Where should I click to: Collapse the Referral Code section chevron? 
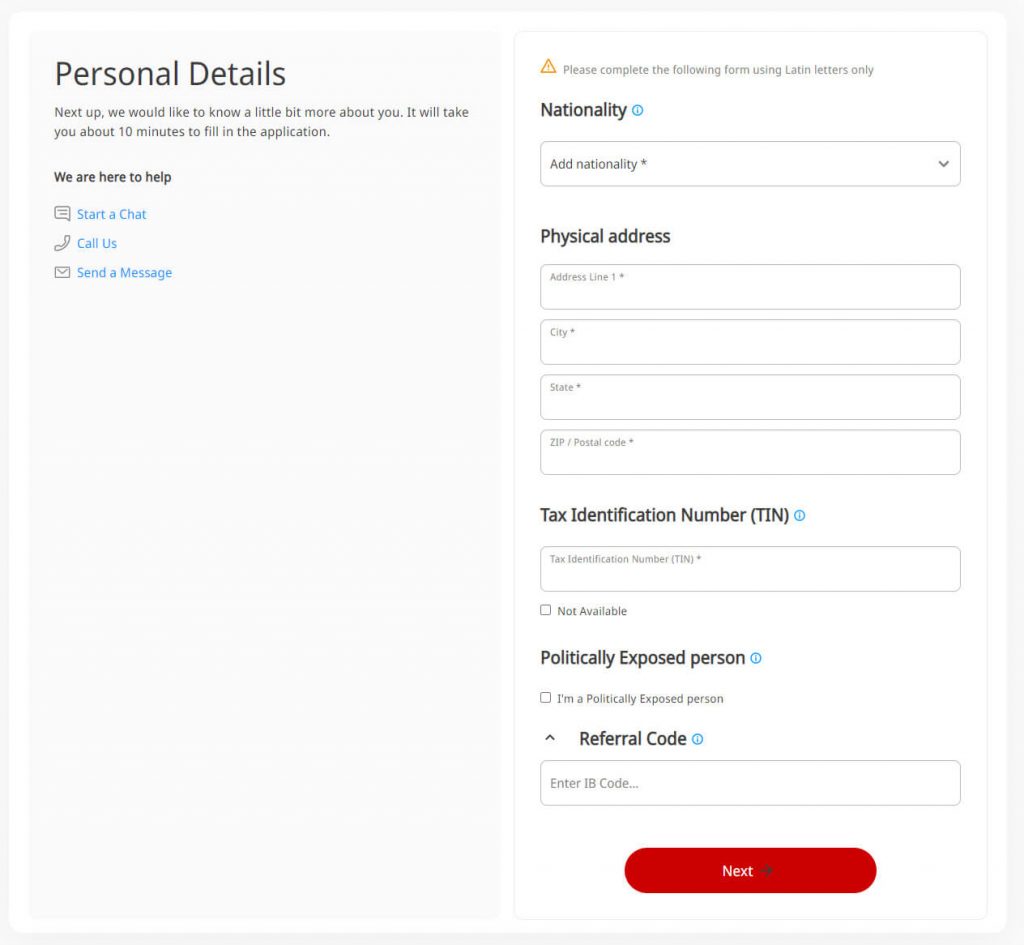[x=549, y=739]
